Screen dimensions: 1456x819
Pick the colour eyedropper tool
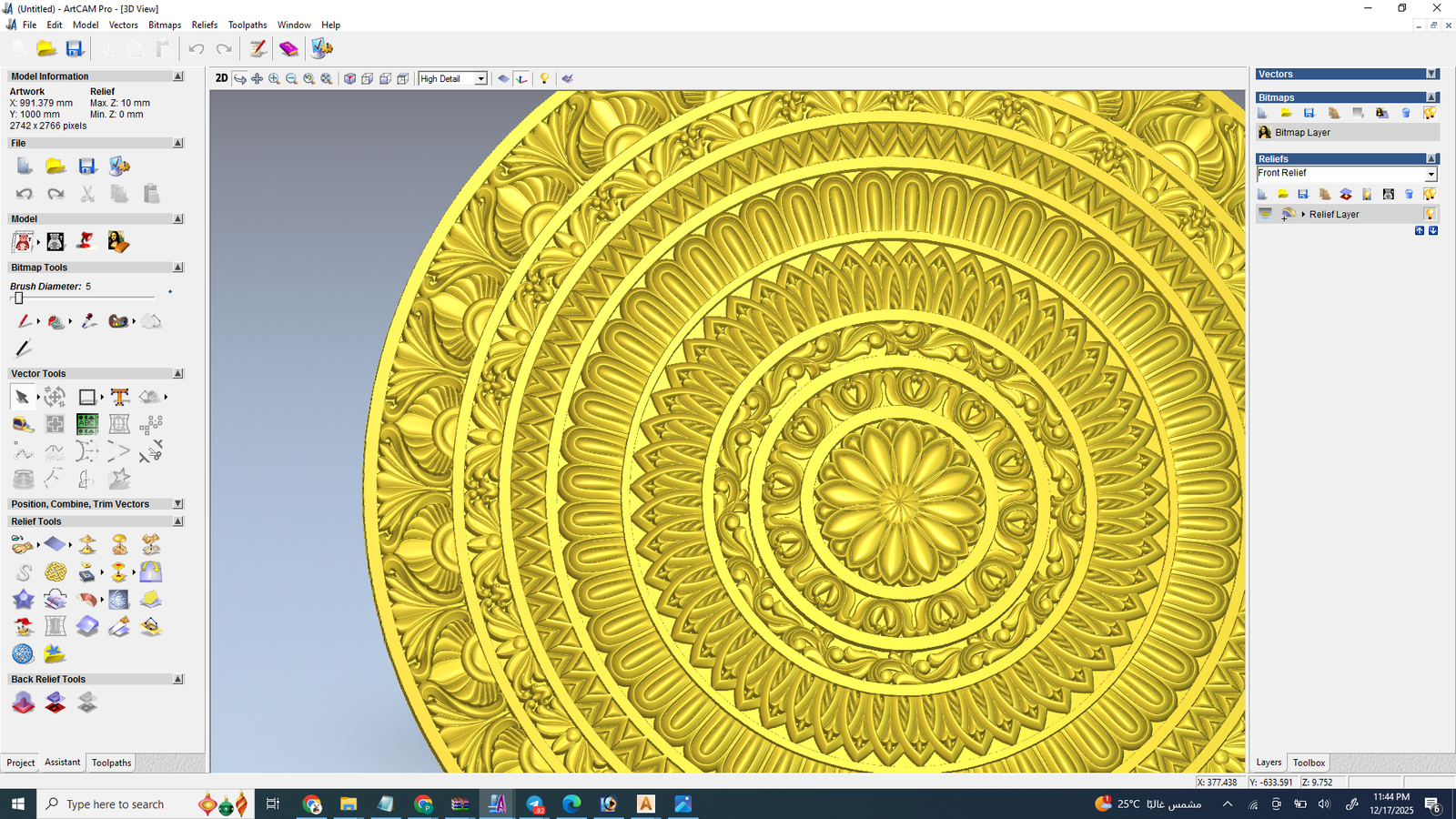coord(88,321)
